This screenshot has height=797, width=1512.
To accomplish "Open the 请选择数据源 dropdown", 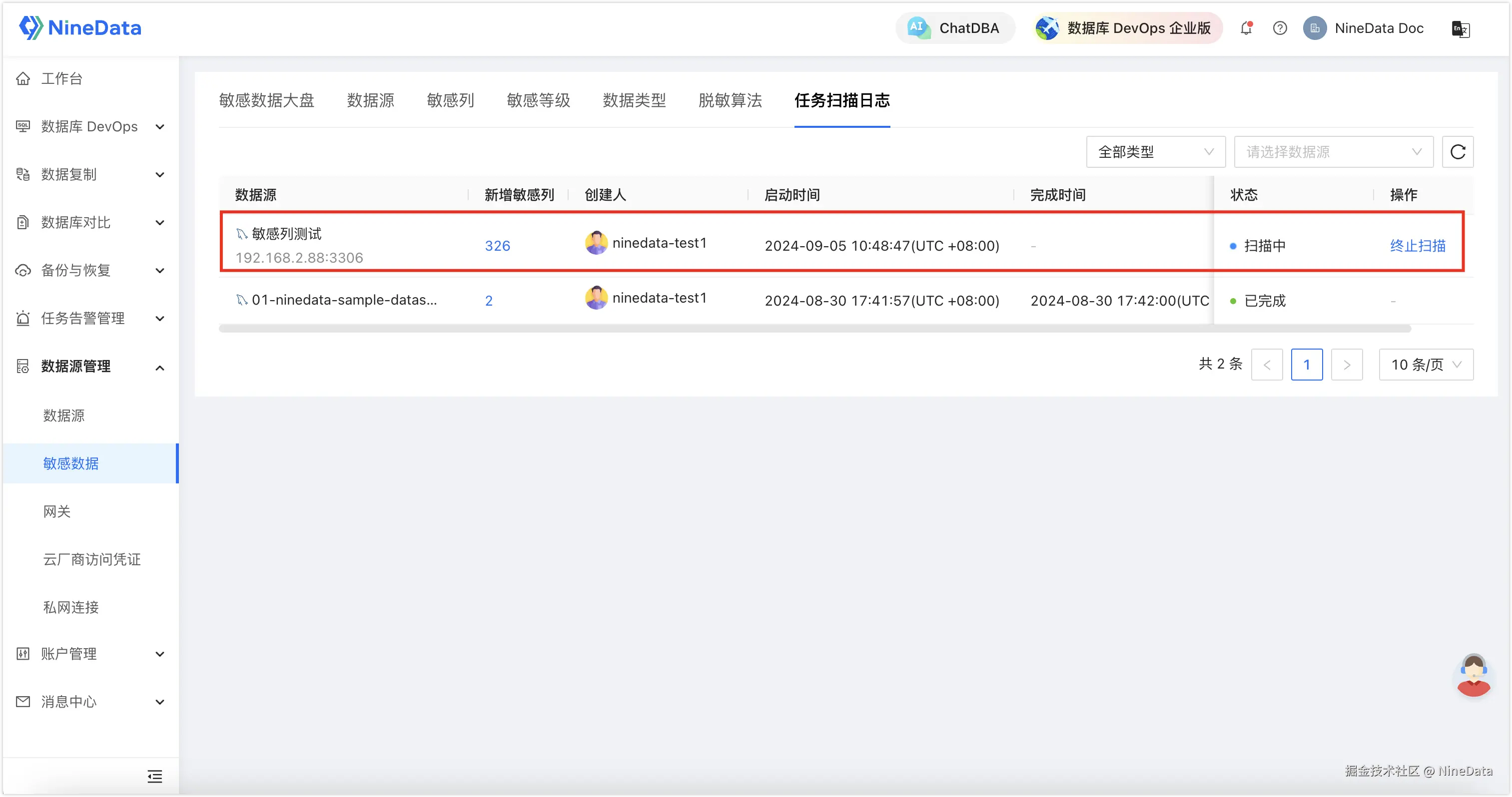I will click(1333, 152).
